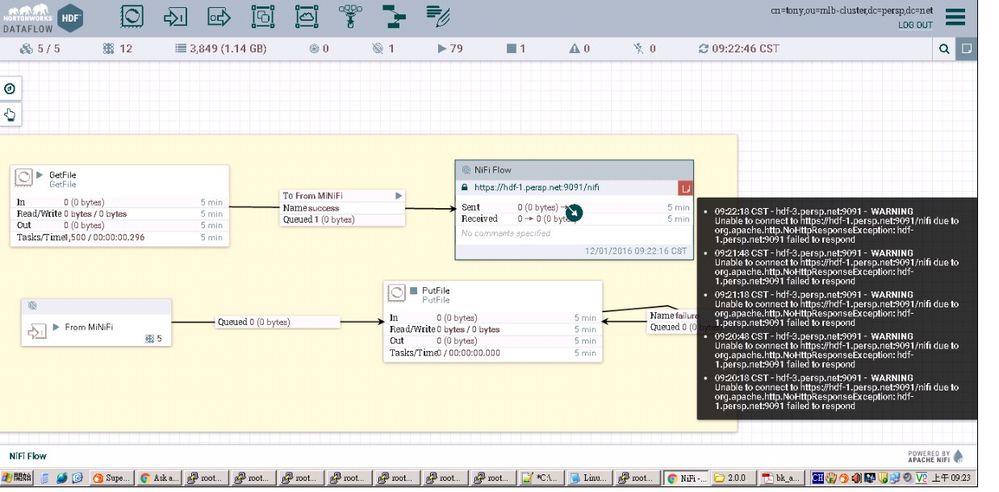Click the NiFi Flow breadcrumb link
The height and width of the screenshot is (492, 999).
[x=28, y=456]
